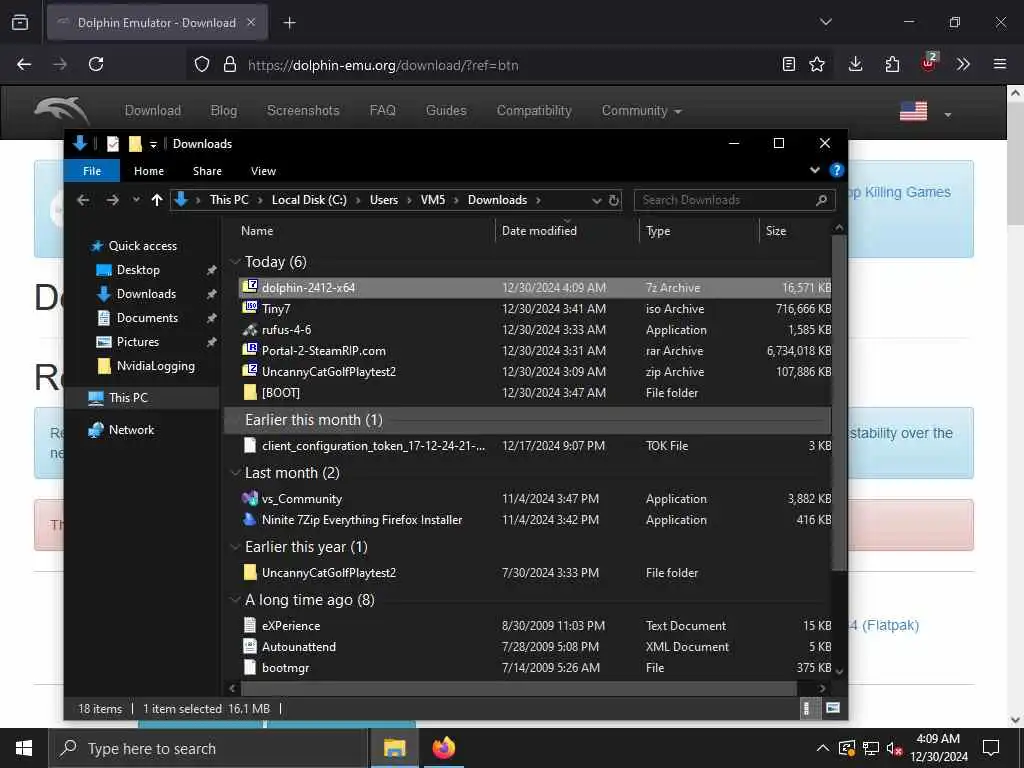The image size is (1024, 768).
Task: Open the Blog link on Dolphin navbar
Action: [x=223, y=111]
